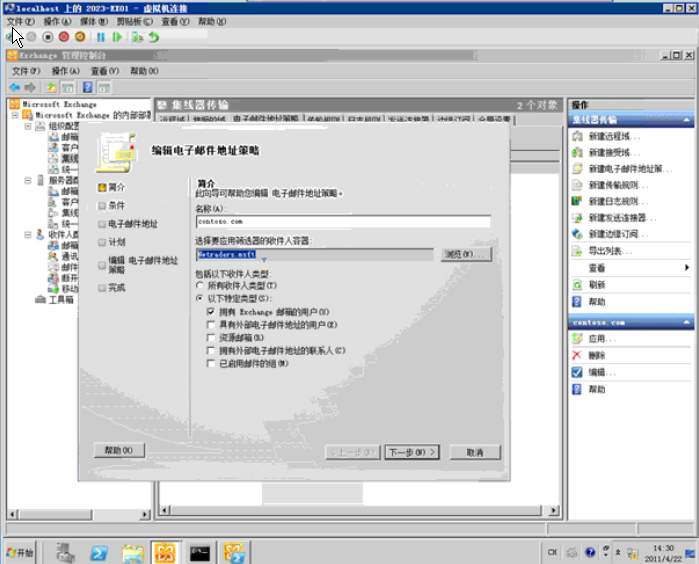The image size is (699, 564).
Task: Collapse the 组织配置 tree node
Action: [x=28, y=126]
